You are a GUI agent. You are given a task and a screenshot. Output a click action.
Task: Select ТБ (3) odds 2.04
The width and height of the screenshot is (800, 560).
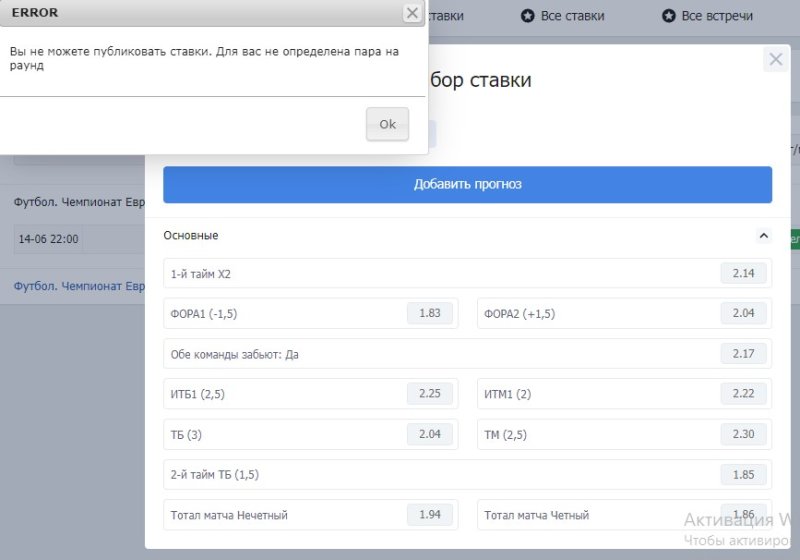coord(429,434)
